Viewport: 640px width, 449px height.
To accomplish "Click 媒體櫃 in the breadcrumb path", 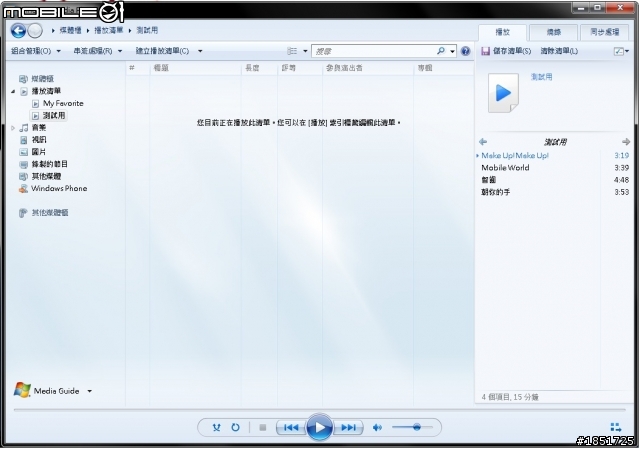I will click(x=70, y=30).
